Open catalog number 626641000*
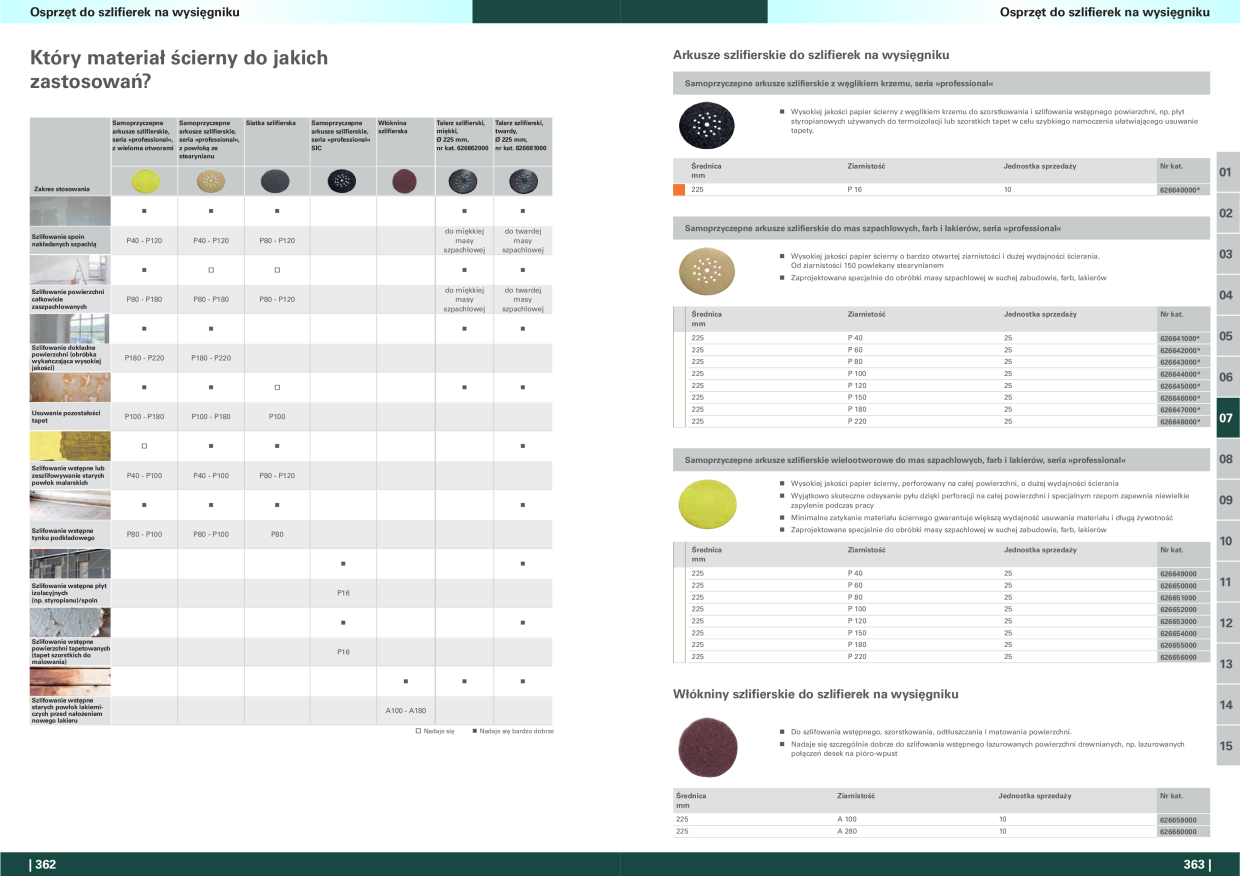 pyautogui.click(x=1179, y=338)
